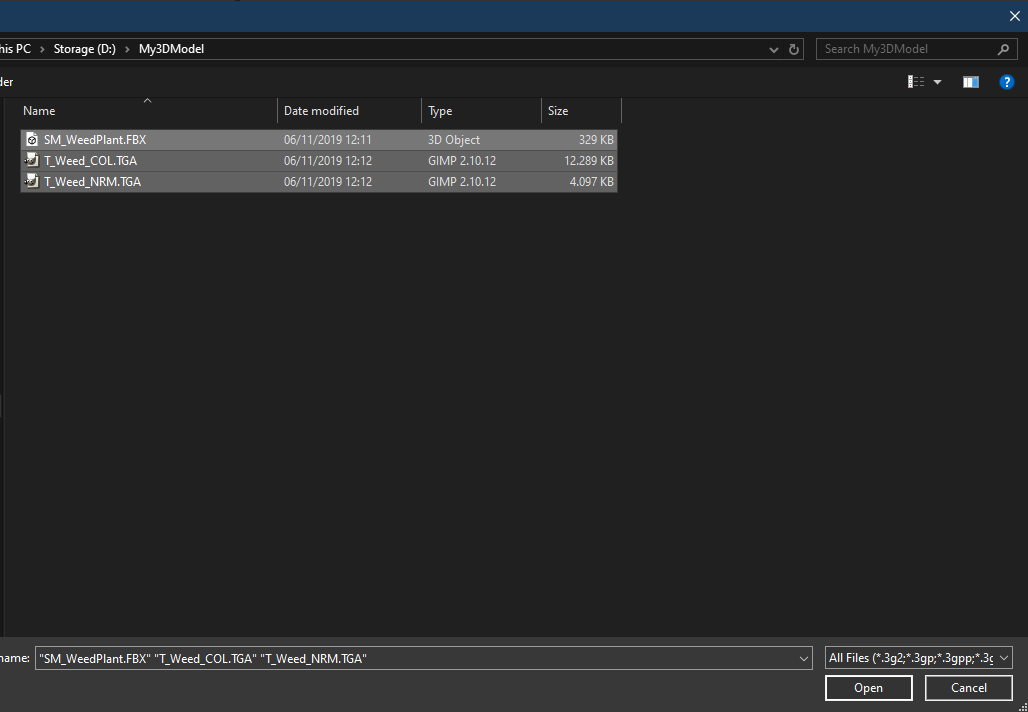Image resolution: width=1028 pixels, height=712 pixels.
Task: Click 06/11/2019 12:11 date cell
Action: tap(328, 140)
